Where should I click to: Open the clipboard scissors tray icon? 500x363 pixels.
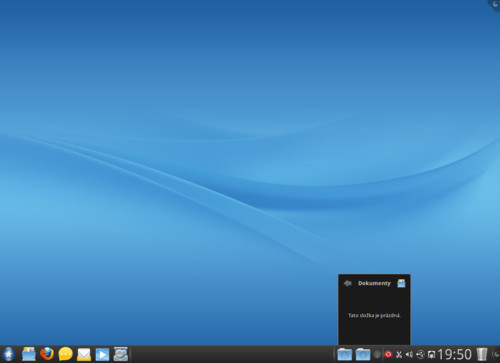click(399, 354)
